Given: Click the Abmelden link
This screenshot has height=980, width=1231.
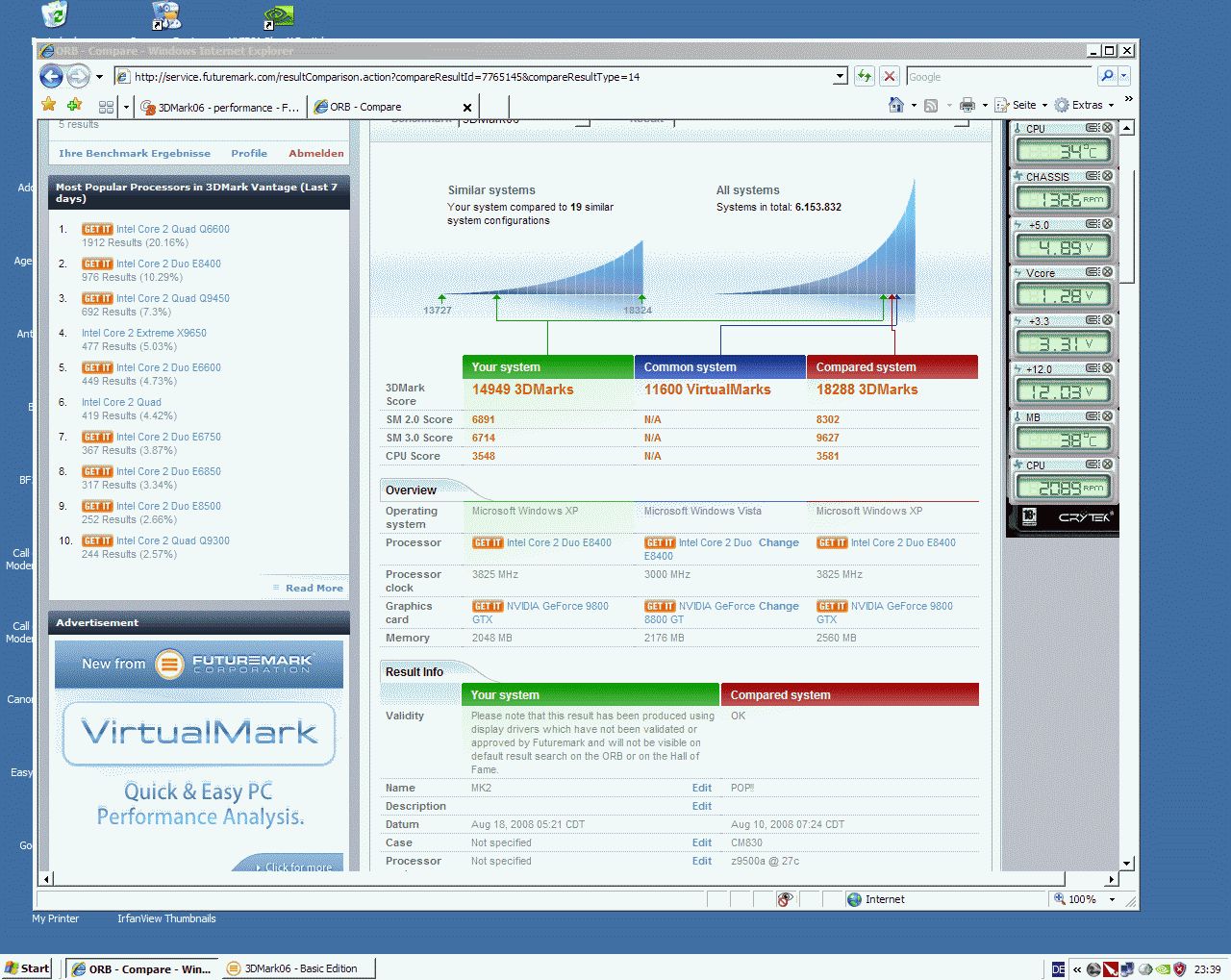Looking at the screenshot, I should pyautogui.click(x=316, y=153).
